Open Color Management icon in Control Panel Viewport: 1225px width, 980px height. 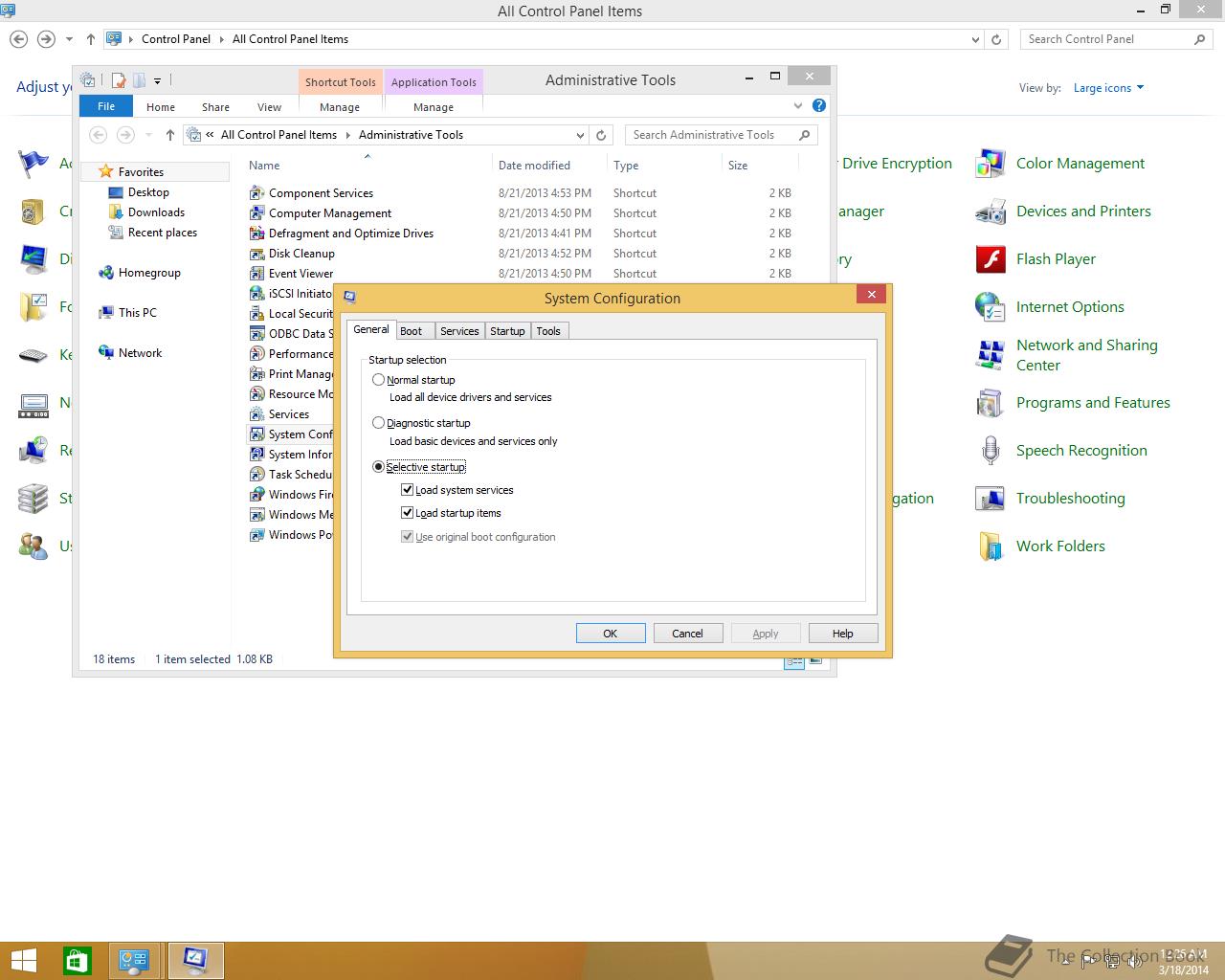(x=991, y=164)
